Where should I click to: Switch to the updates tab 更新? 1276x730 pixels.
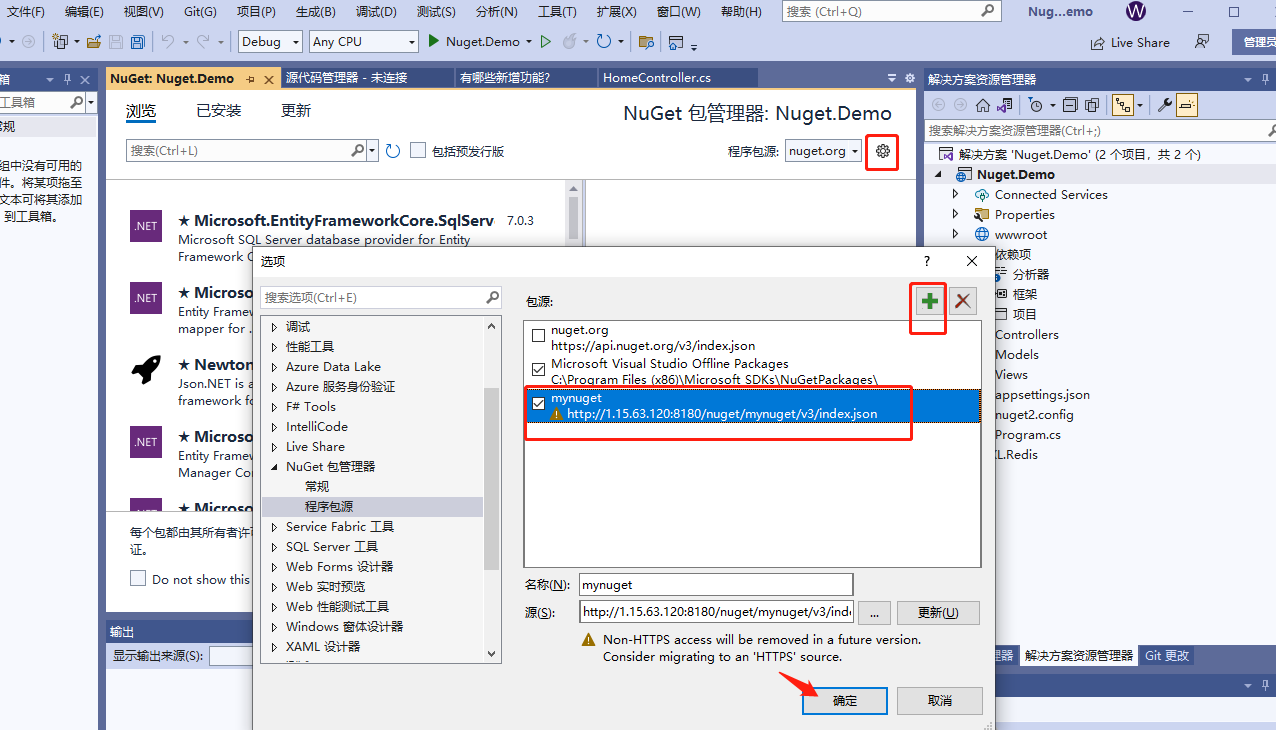click(x=296, y=110)
